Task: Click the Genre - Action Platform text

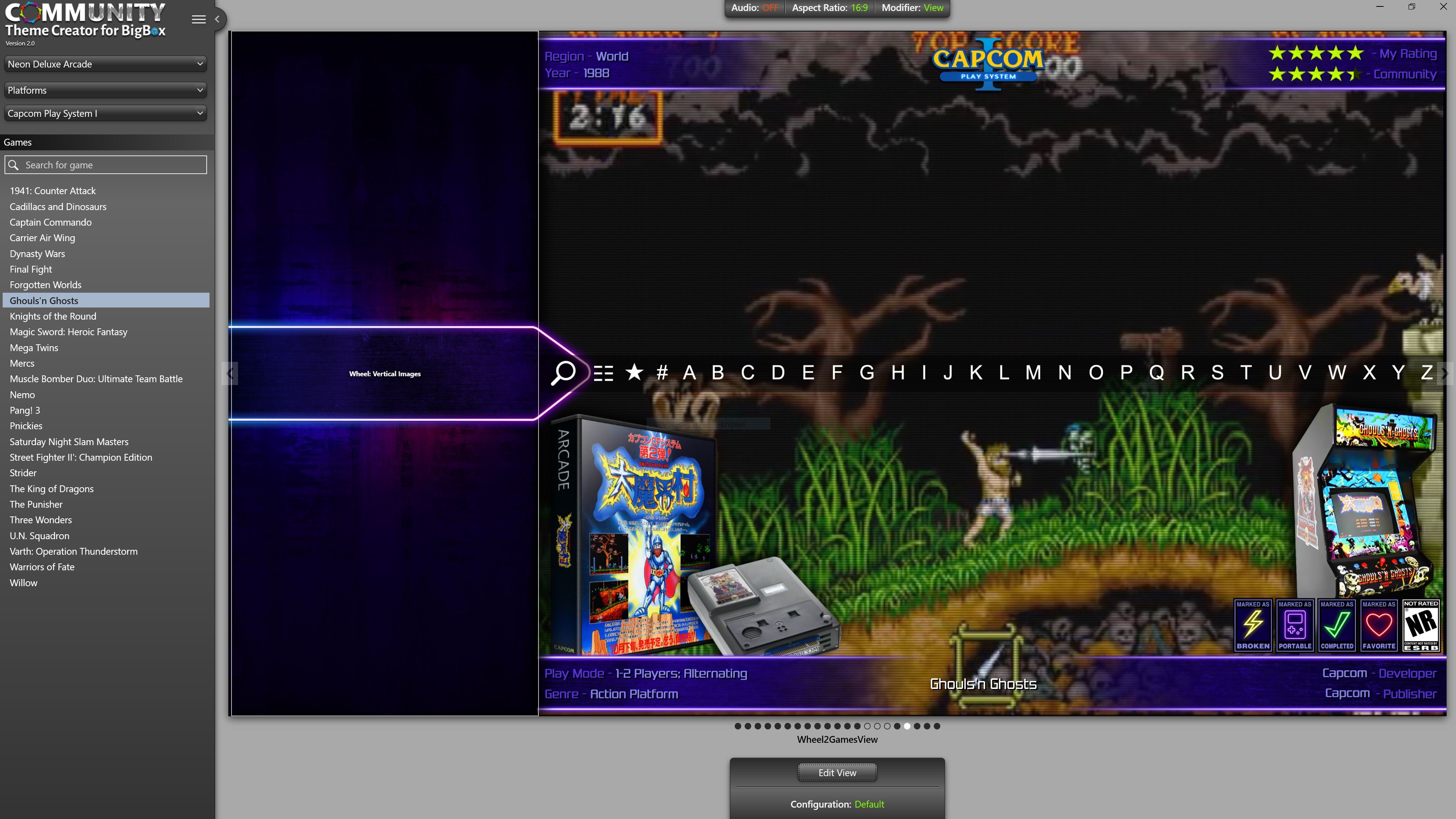Action: pos(611,694)
